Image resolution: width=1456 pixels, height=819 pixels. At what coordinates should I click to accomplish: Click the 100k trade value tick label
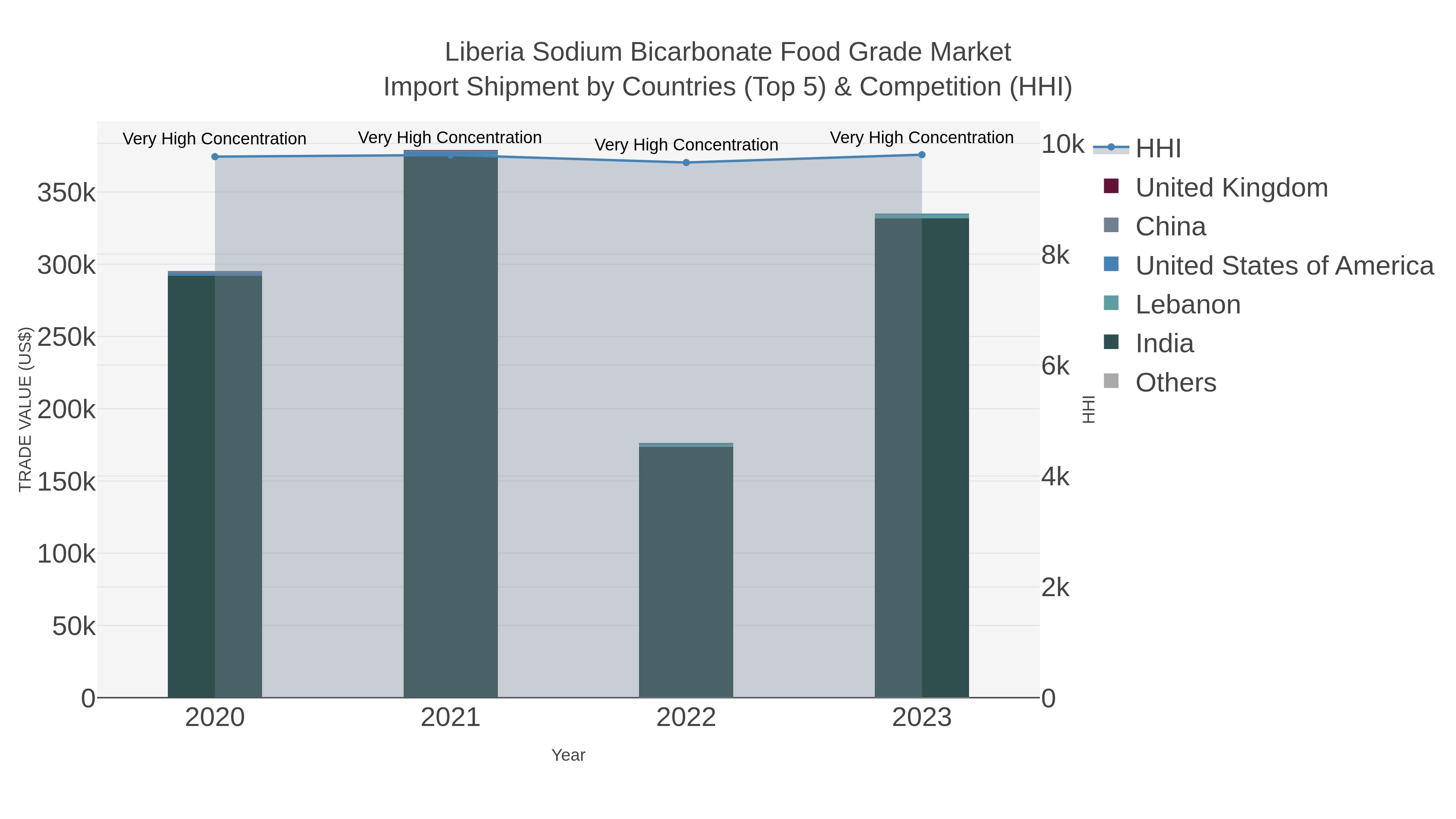coord(66,554)
